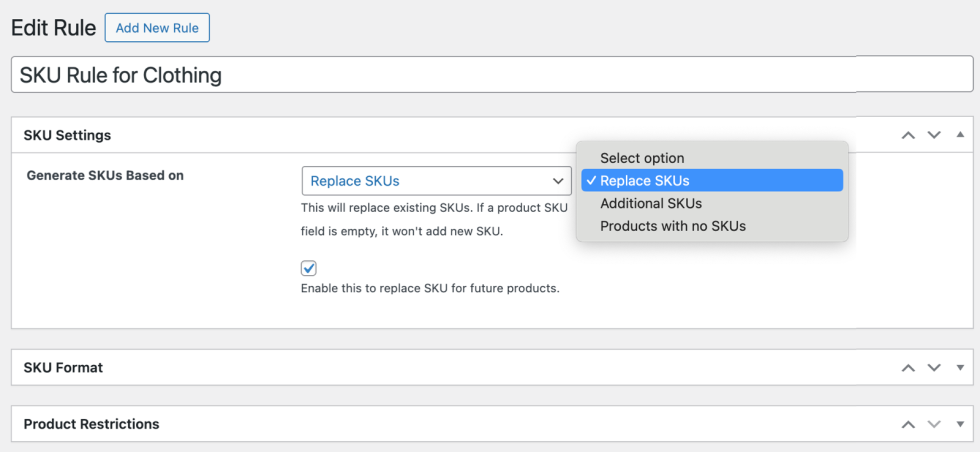Image resolution: width=980 pixels, height=452 pixels.
Task: Move Product Restrictions panel up
Action: click(x=908, y=424)
